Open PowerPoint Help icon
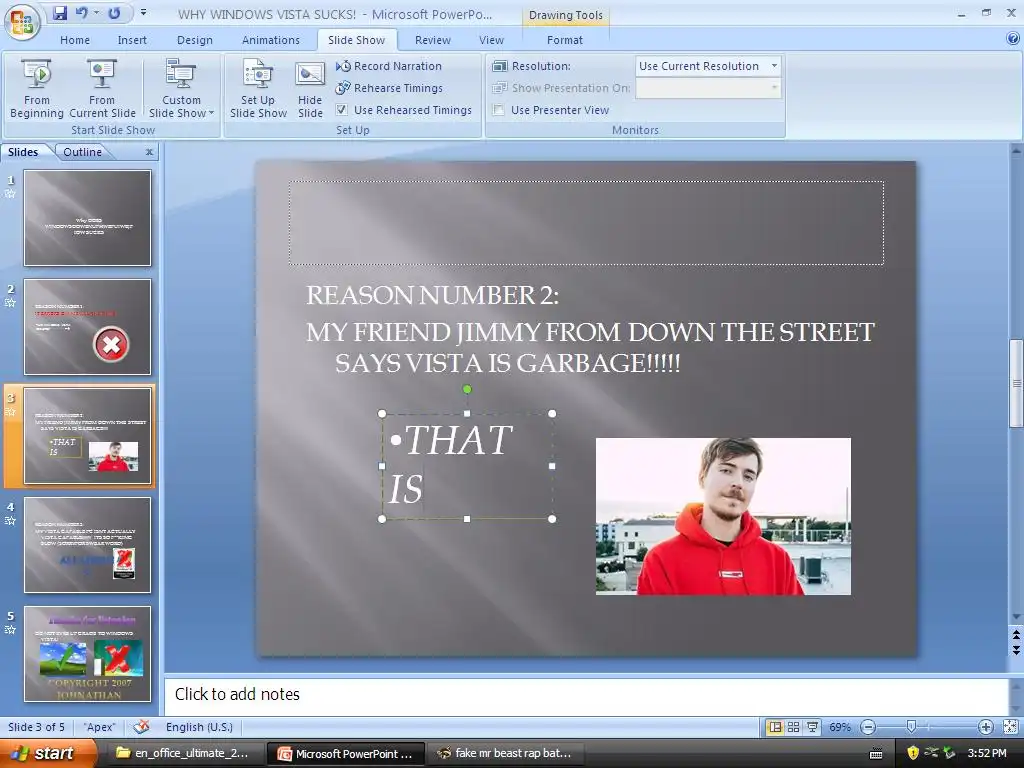 click(1013, 39)
